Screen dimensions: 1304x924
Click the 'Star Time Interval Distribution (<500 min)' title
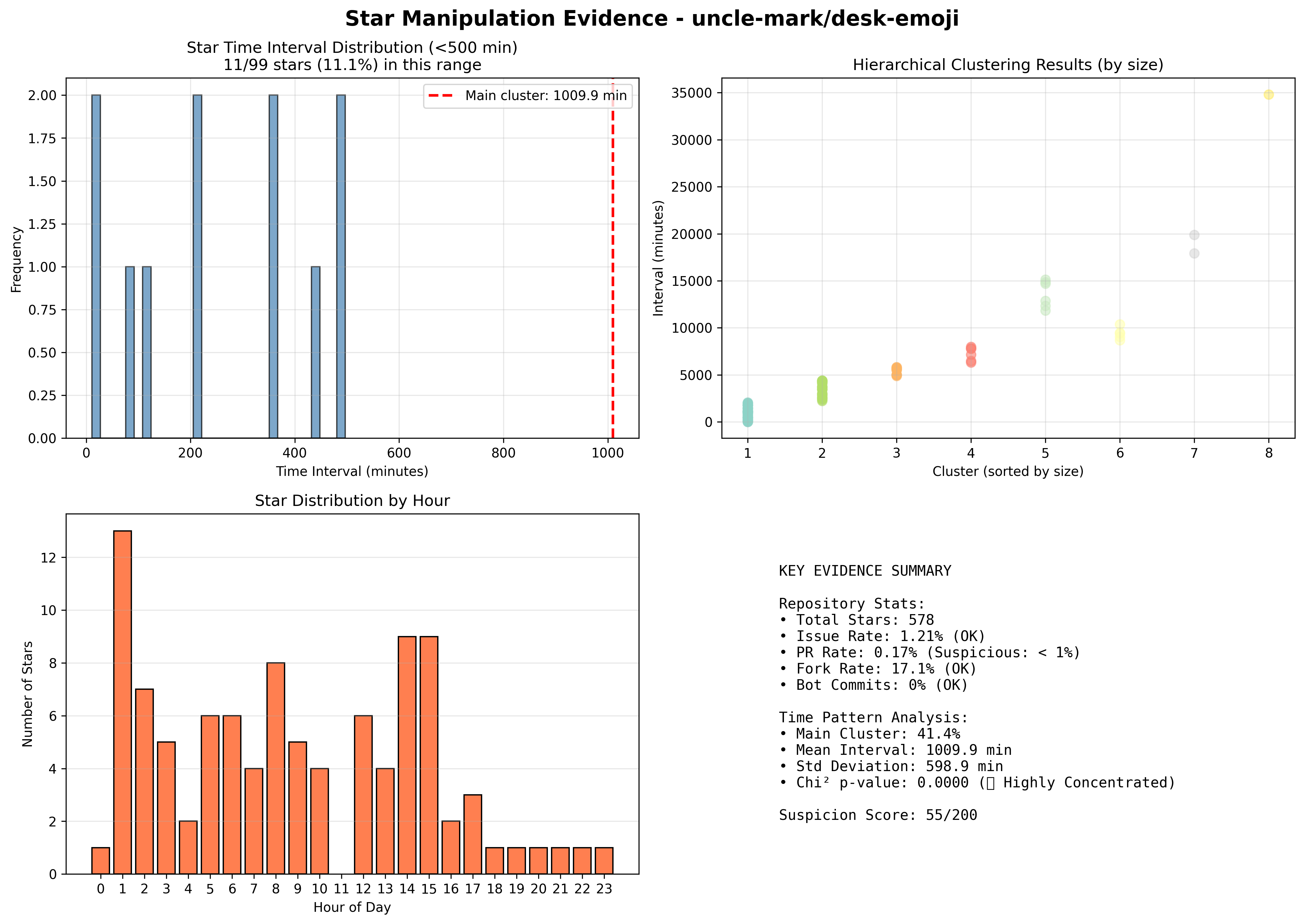(x=352, y=48)
